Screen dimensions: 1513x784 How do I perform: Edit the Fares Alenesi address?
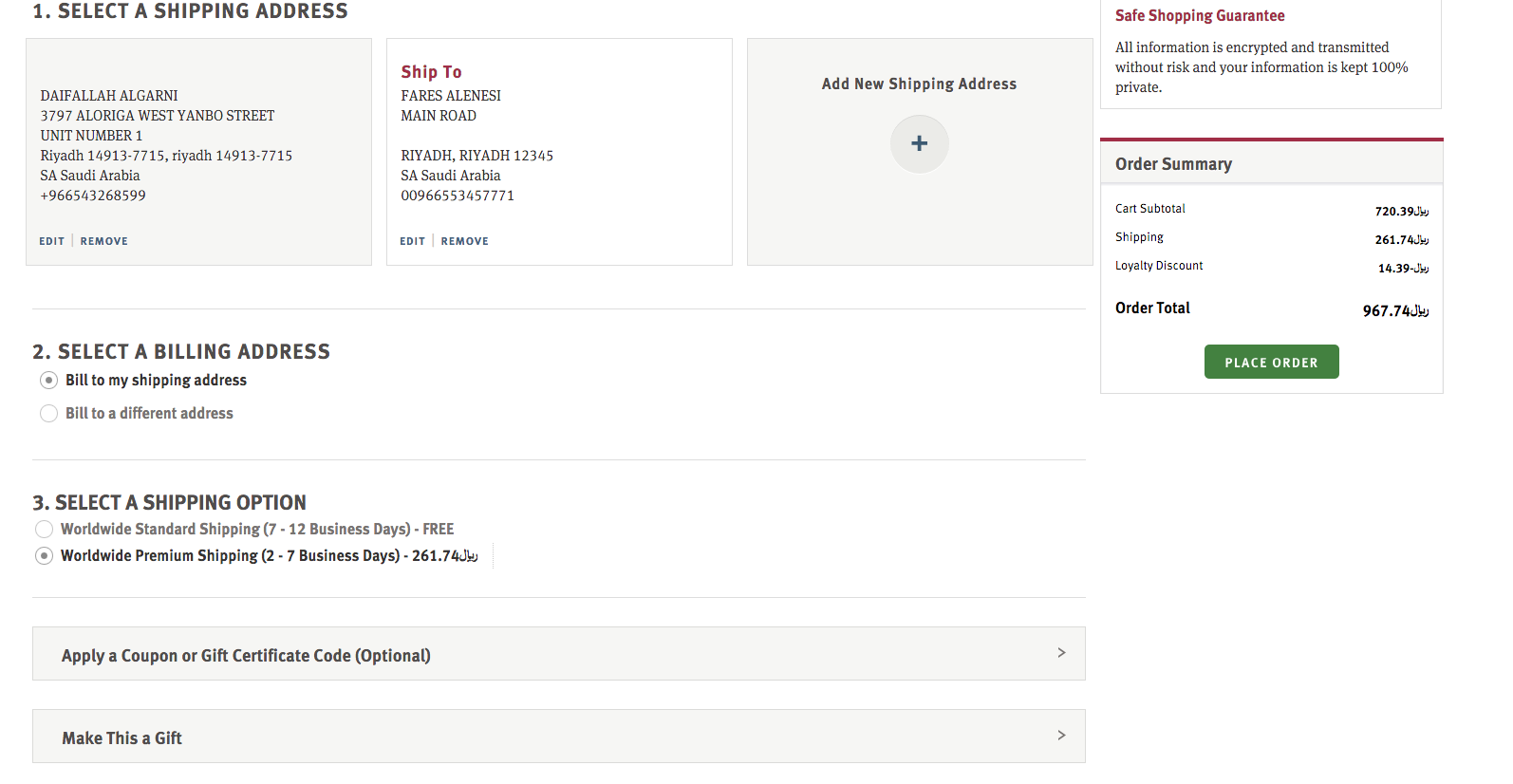tap(413, 241)
